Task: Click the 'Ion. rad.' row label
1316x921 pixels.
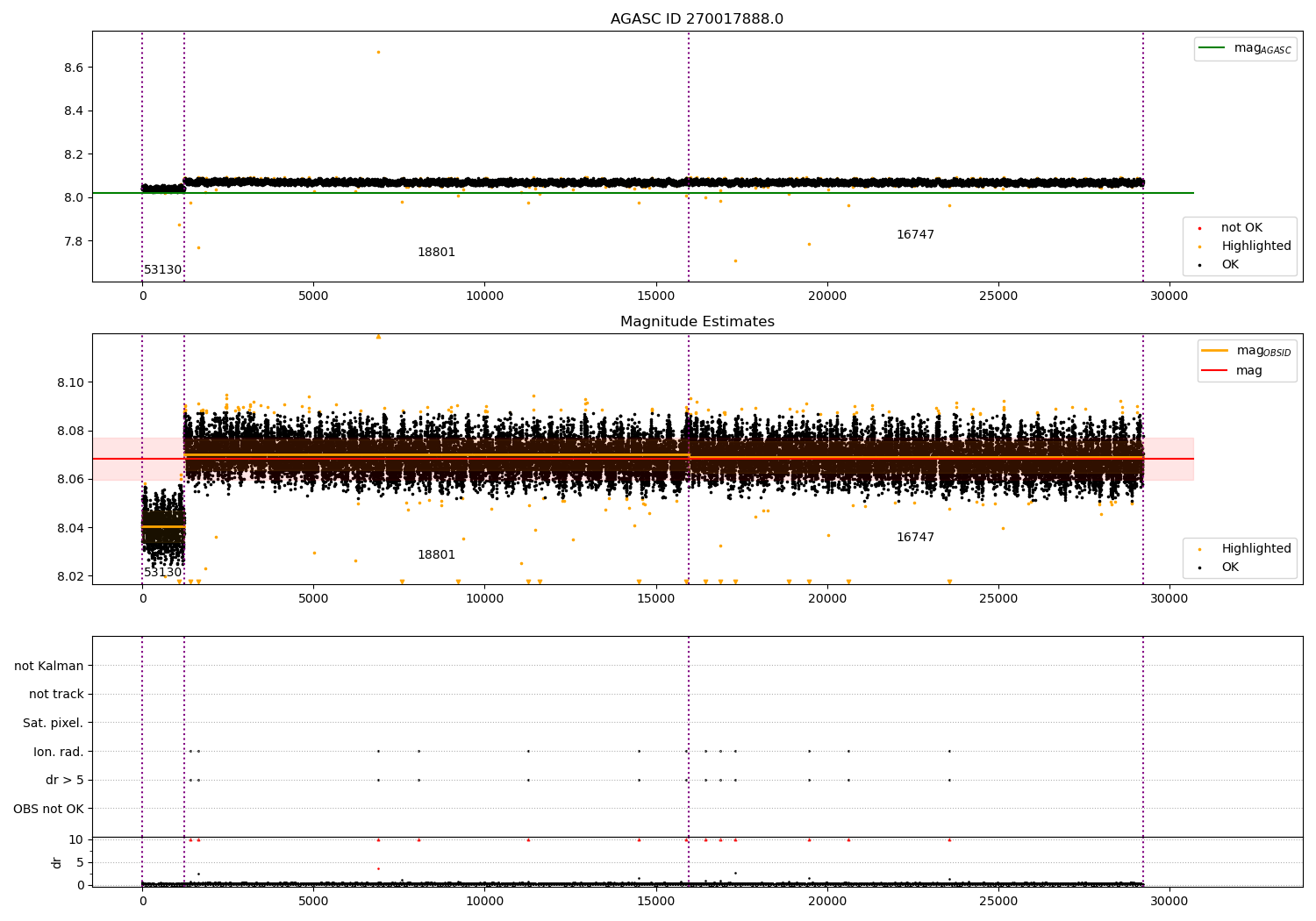Action: [59, 752]
